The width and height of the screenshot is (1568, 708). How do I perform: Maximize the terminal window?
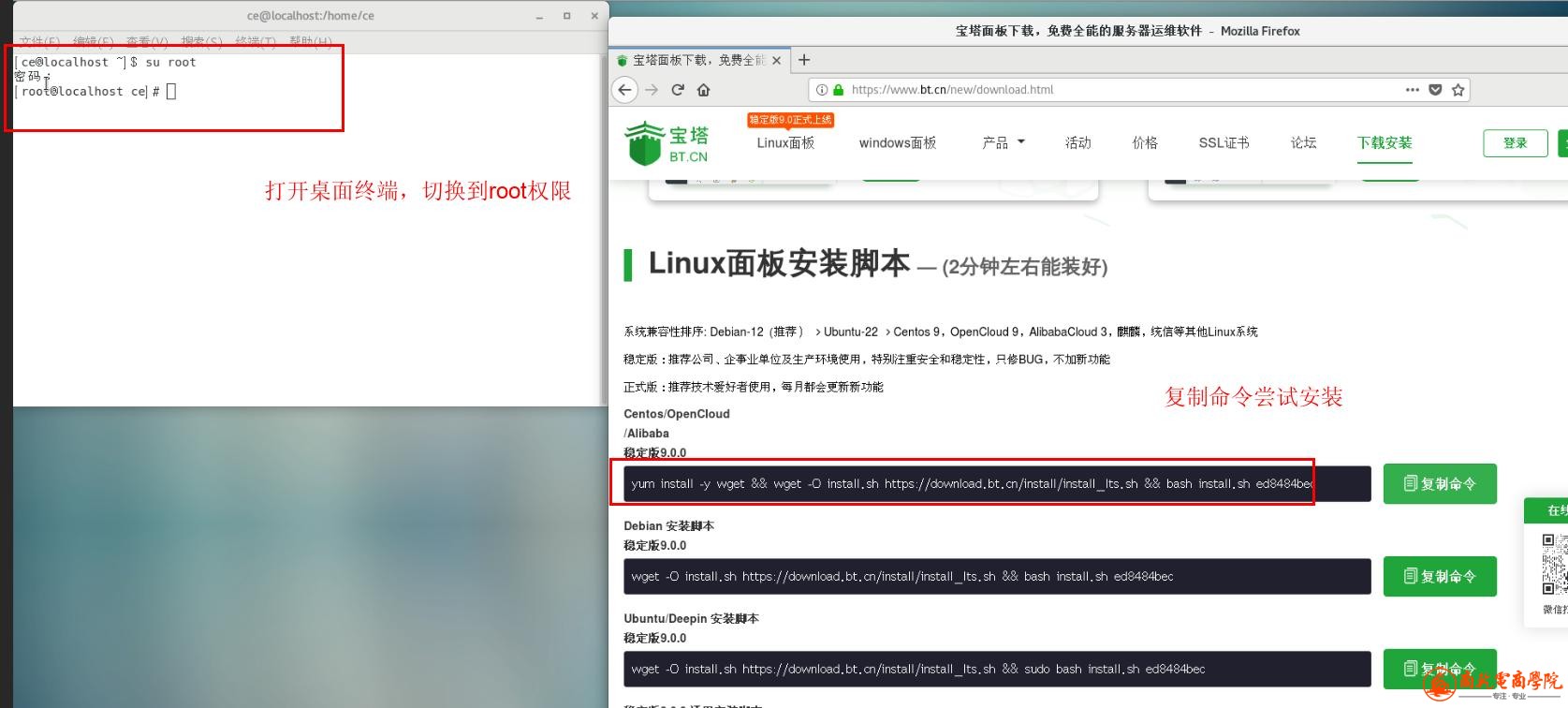[566, 16]
